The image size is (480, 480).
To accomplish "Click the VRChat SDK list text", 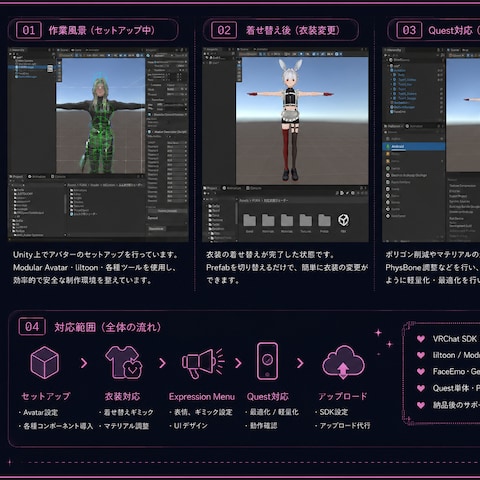I will (x=455, y=339).
